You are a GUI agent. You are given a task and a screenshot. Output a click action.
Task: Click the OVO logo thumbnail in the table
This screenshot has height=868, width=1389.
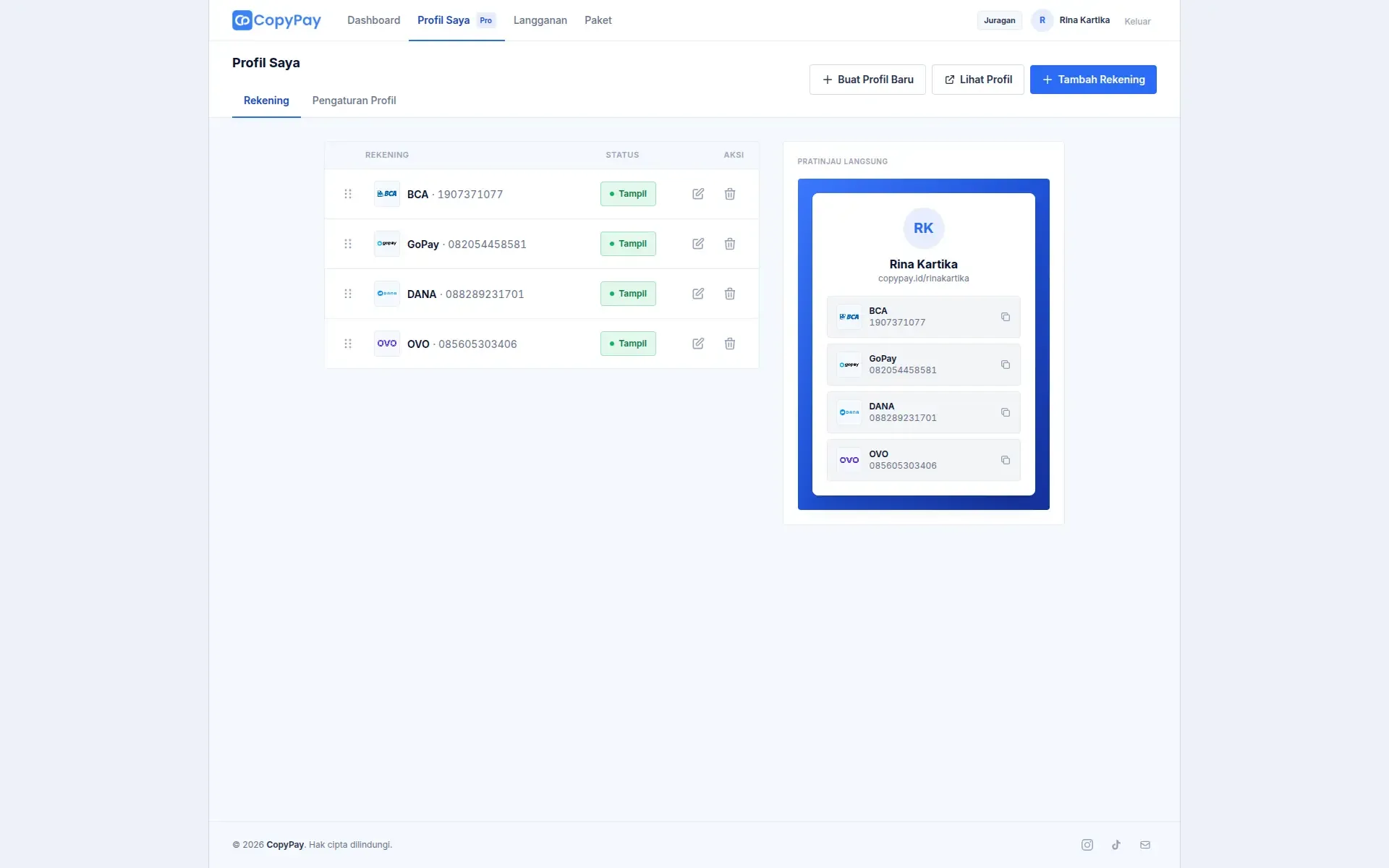(x=387, y=344)
